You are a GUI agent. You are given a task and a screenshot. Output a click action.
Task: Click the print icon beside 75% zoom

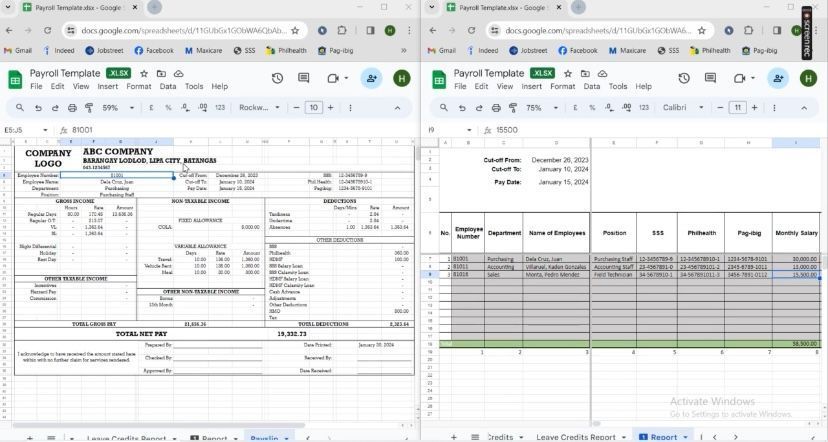497,108
